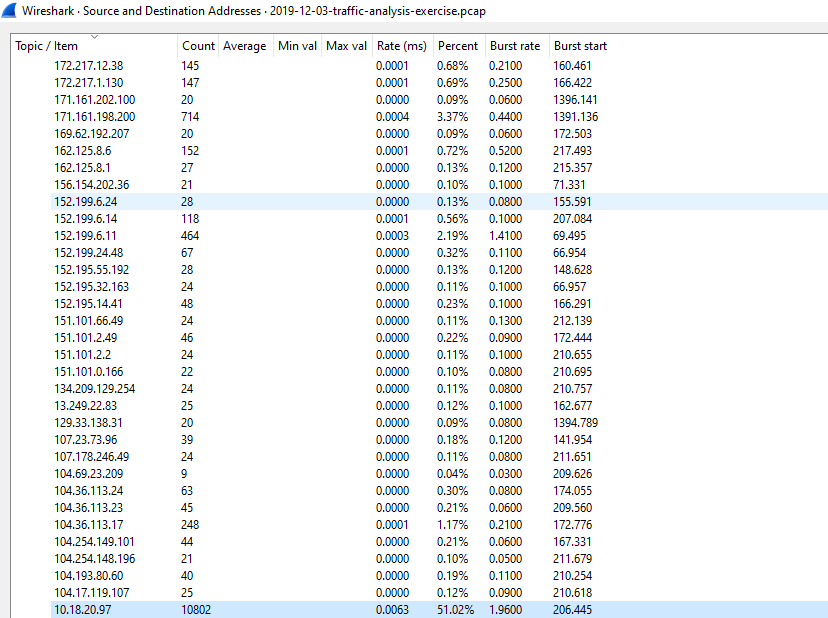Click count value 248
The height and width of the screenshot is (618, 828).
(190, 525)
